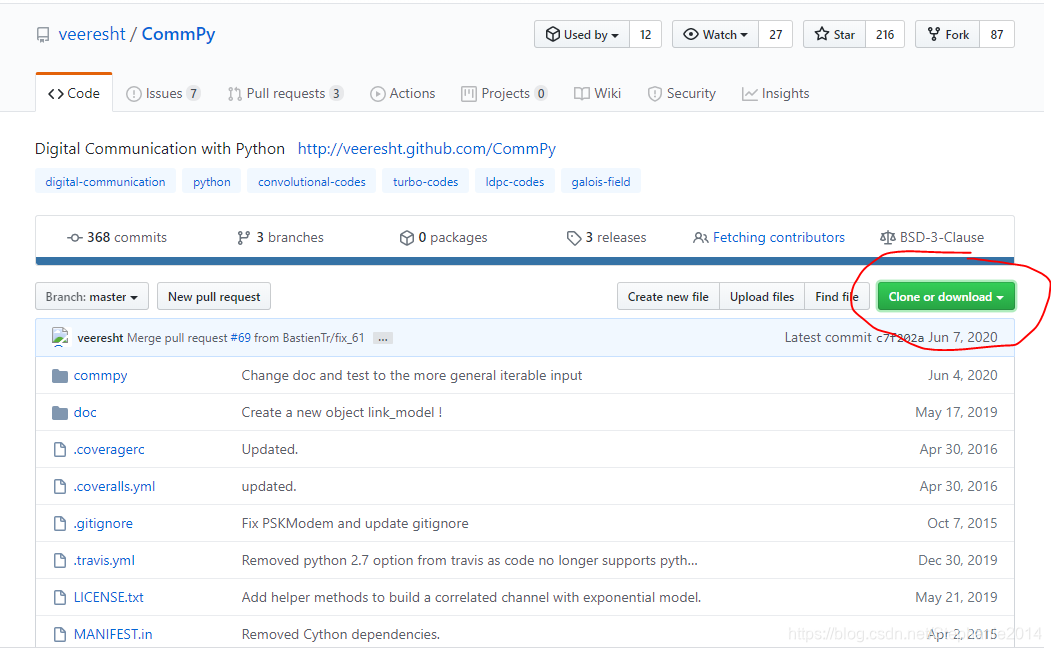Click the forks count 87
This screenshot has width=1051, height=652.
coord(997,34)
